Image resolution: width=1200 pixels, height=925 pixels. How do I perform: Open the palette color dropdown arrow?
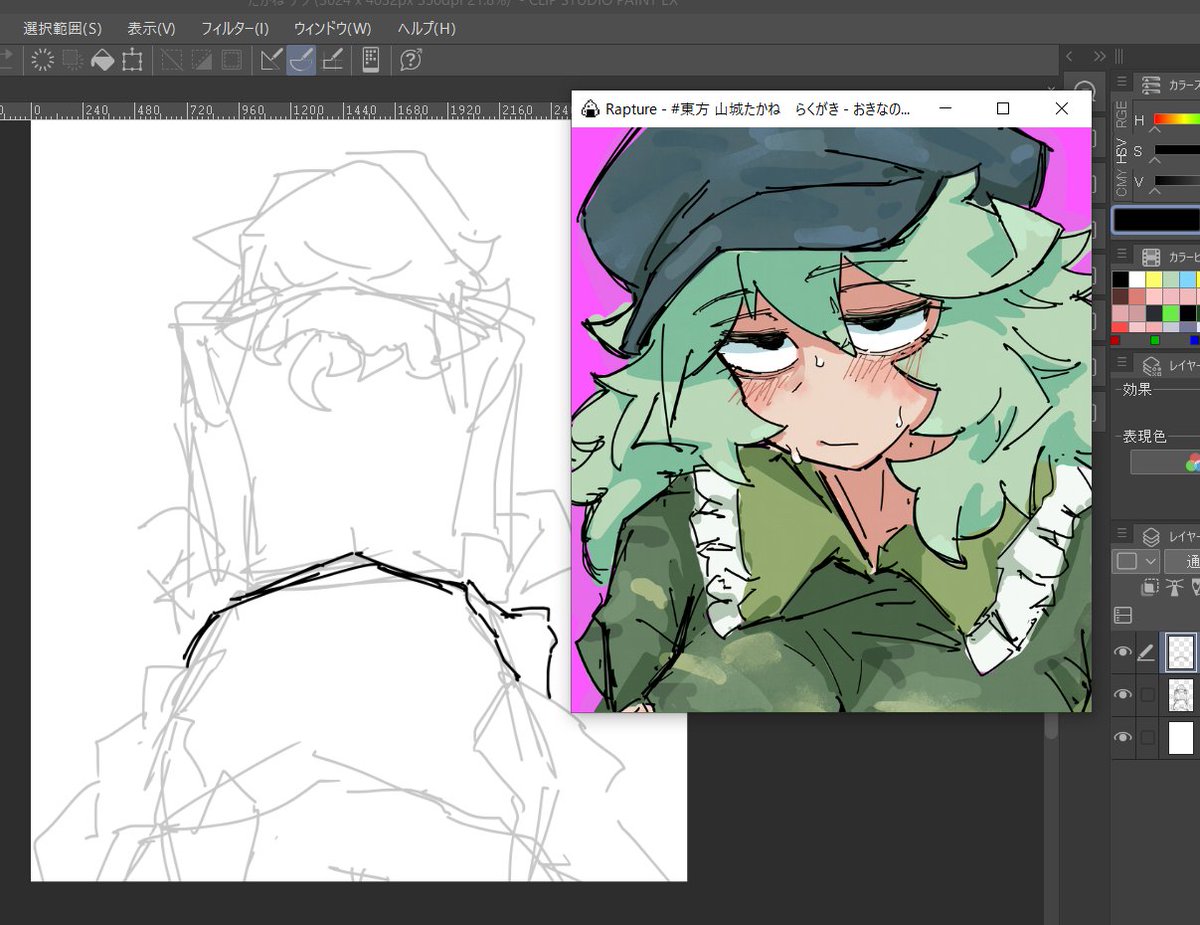(1149, 562)
